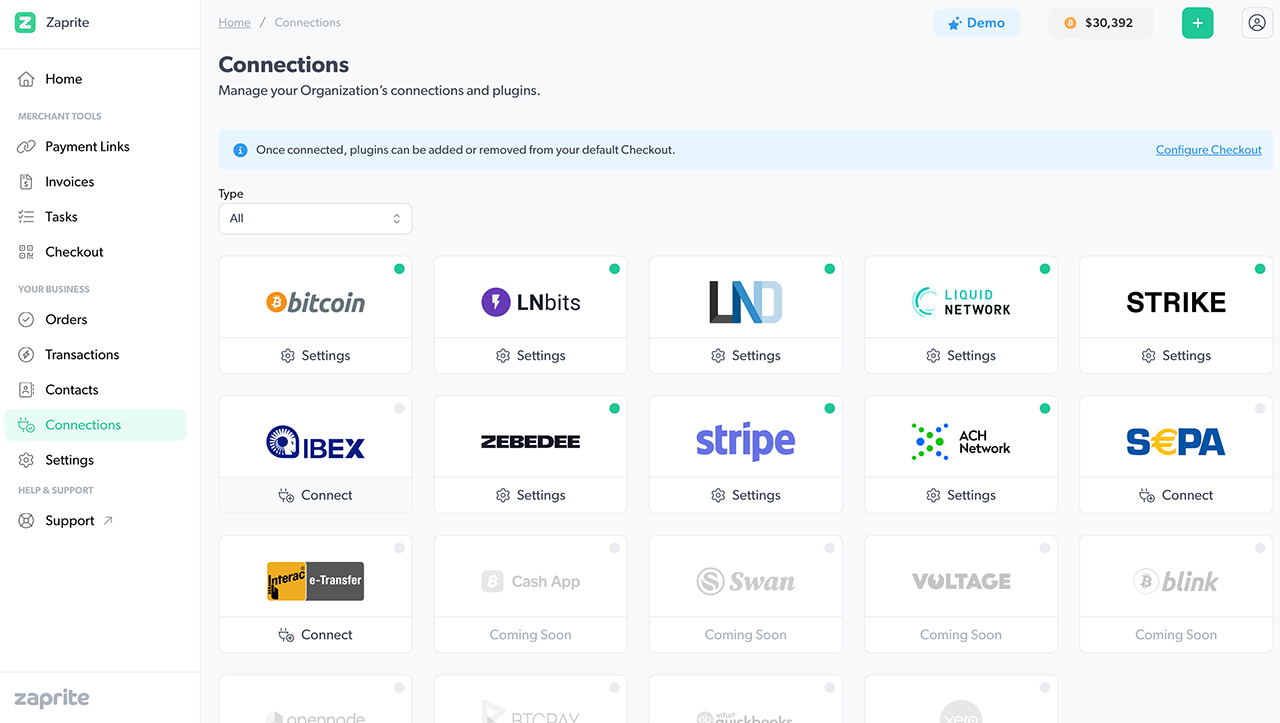Click the ACH Network logo
This screenshot has height=723, width=1280.
961,442
